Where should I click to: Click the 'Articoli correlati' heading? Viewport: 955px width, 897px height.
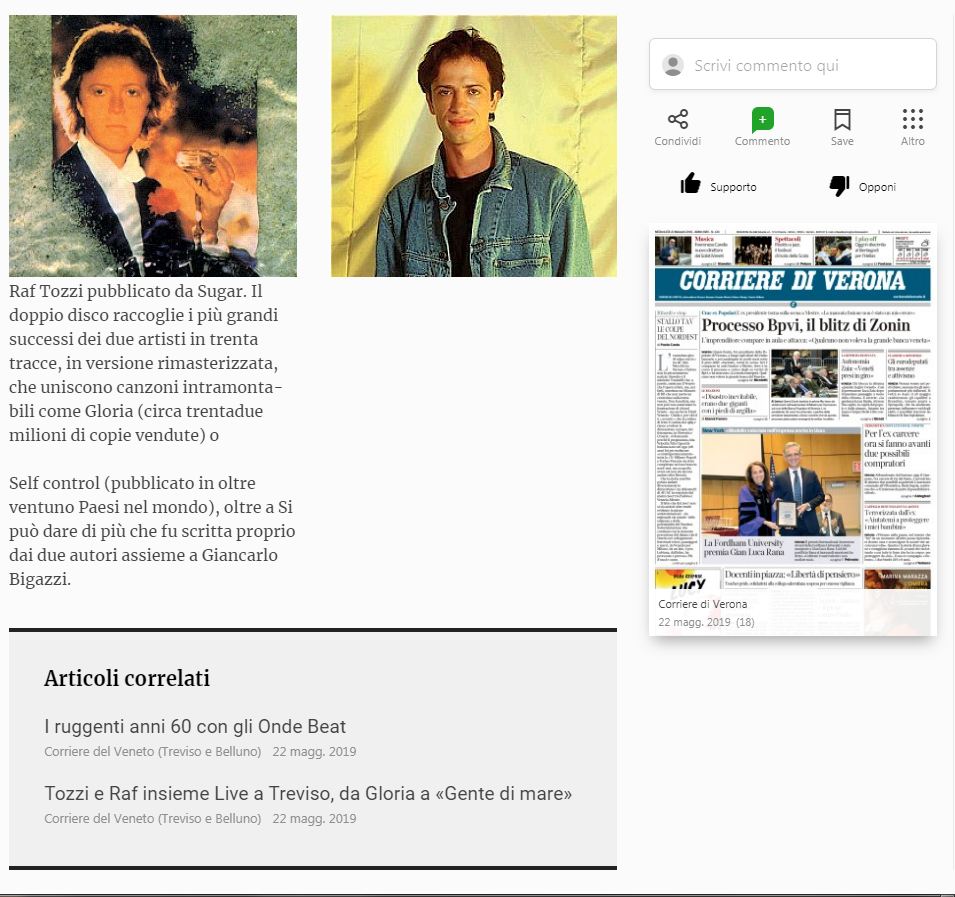point(127,678)
